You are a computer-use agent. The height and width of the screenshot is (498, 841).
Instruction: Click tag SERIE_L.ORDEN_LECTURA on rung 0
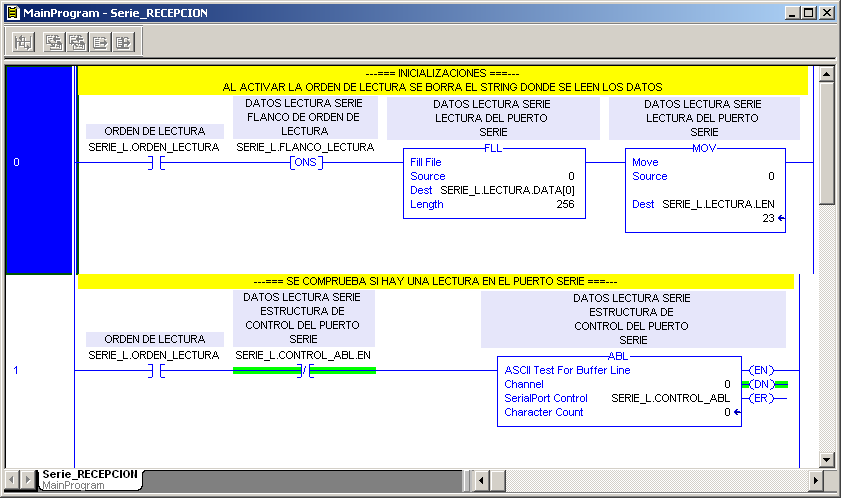pos(154,147)
